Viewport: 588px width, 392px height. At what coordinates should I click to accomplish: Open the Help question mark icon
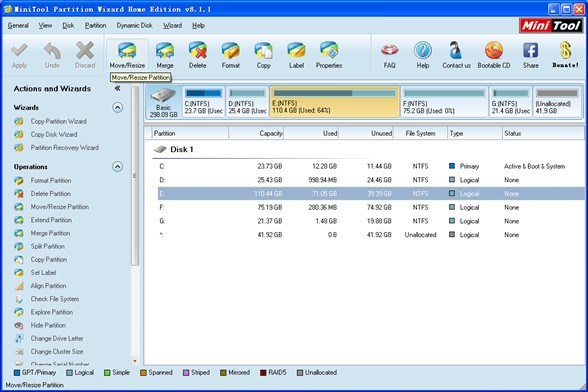pos(423,50)
